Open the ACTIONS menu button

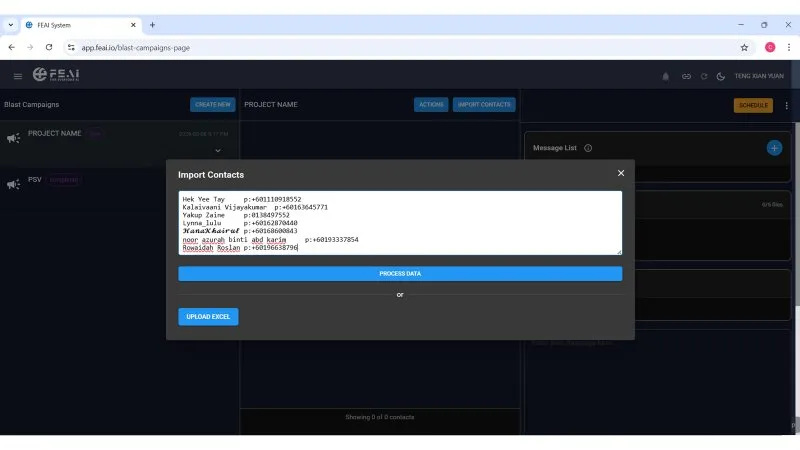pyautogui.click(x=431, y=105)
